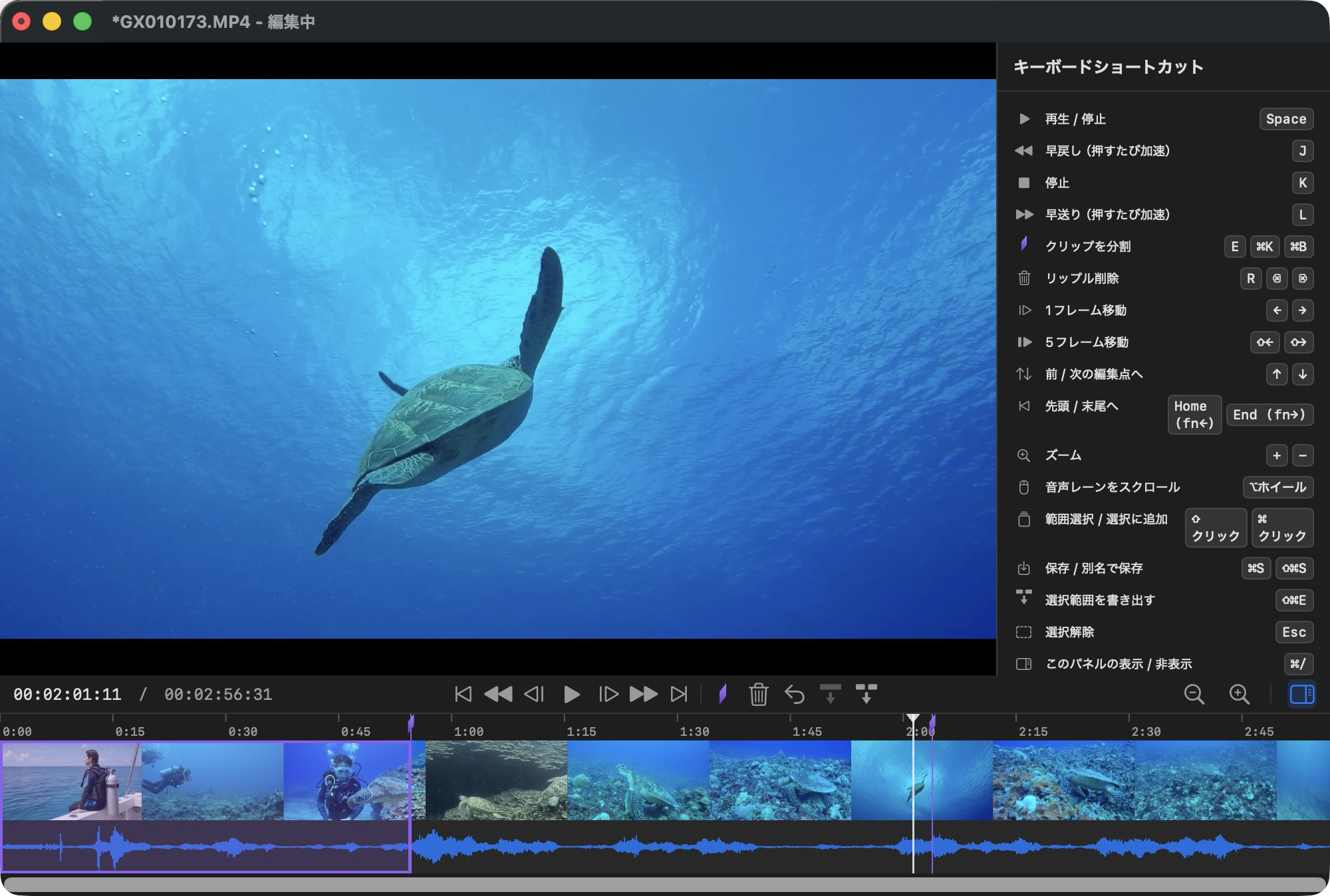Click the キーボードショートカット panel heading

click(1109, 67)
